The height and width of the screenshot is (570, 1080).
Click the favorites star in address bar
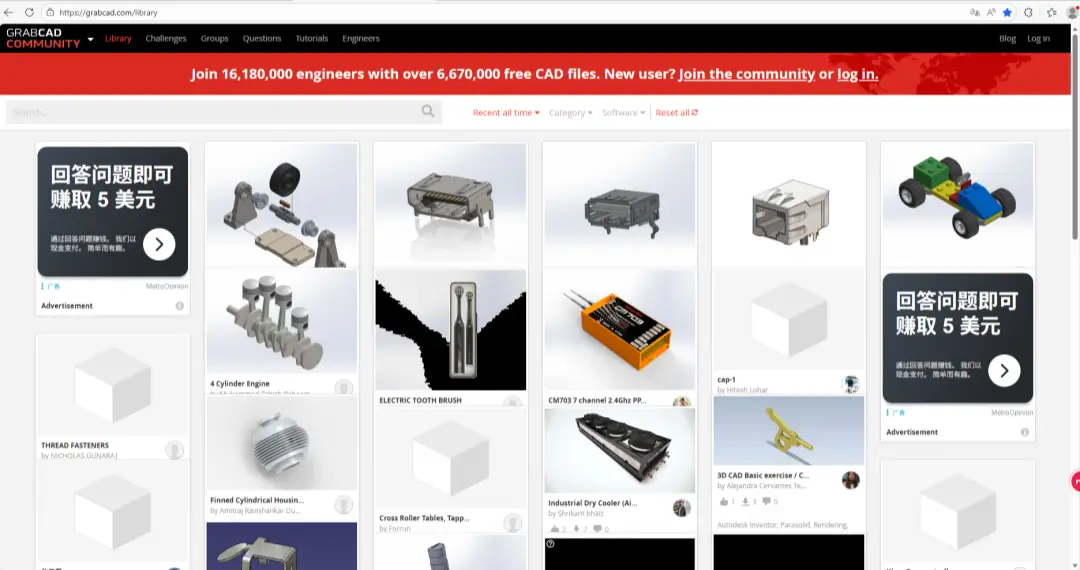(x=1007, y=13)
